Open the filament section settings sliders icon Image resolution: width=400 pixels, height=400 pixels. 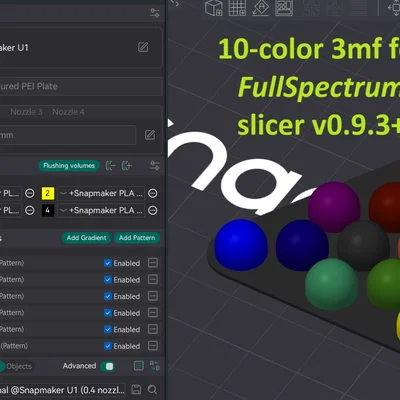click(155, 165)
